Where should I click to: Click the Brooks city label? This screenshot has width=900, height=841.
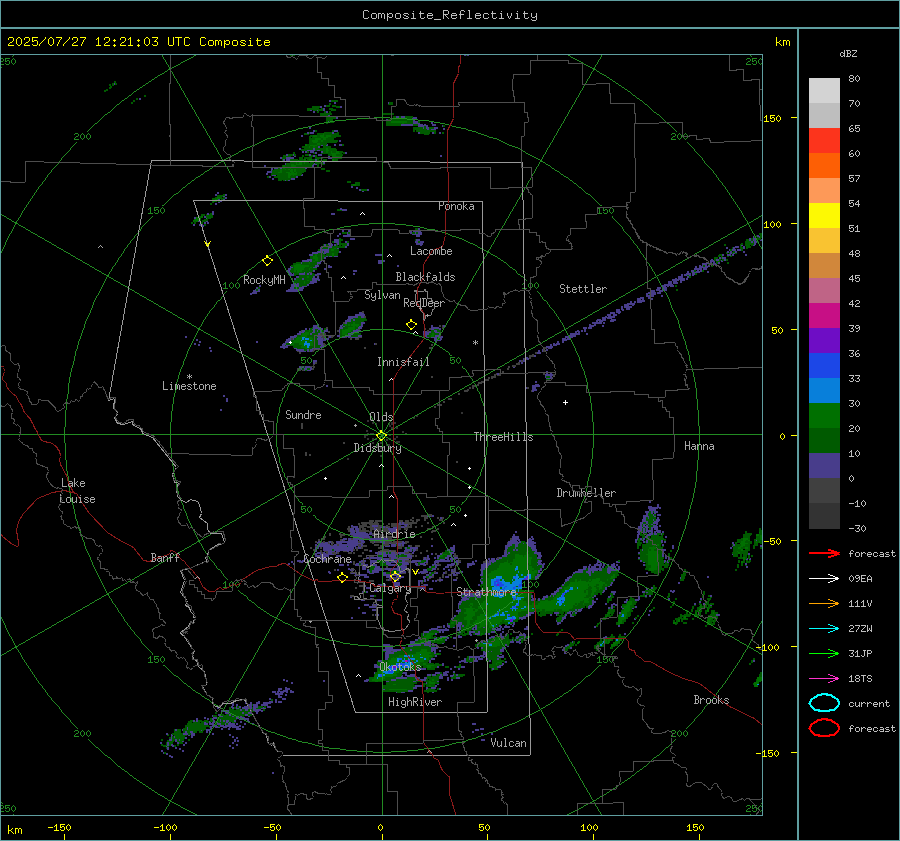(711, 700)
